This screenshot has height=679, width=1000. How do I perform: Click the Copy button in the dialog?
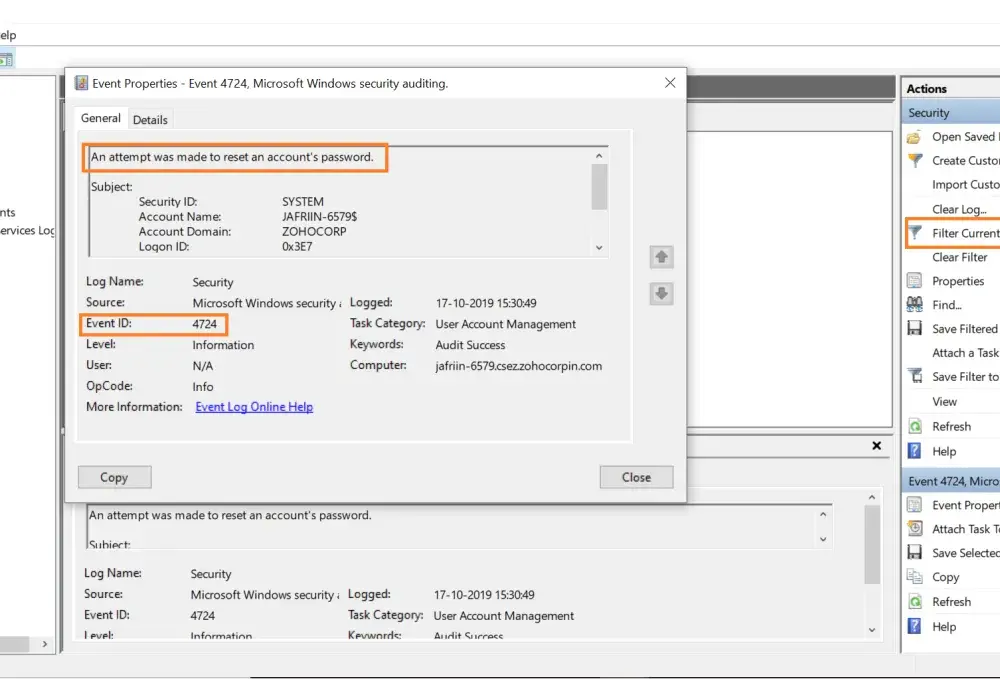tap(115, 477)
